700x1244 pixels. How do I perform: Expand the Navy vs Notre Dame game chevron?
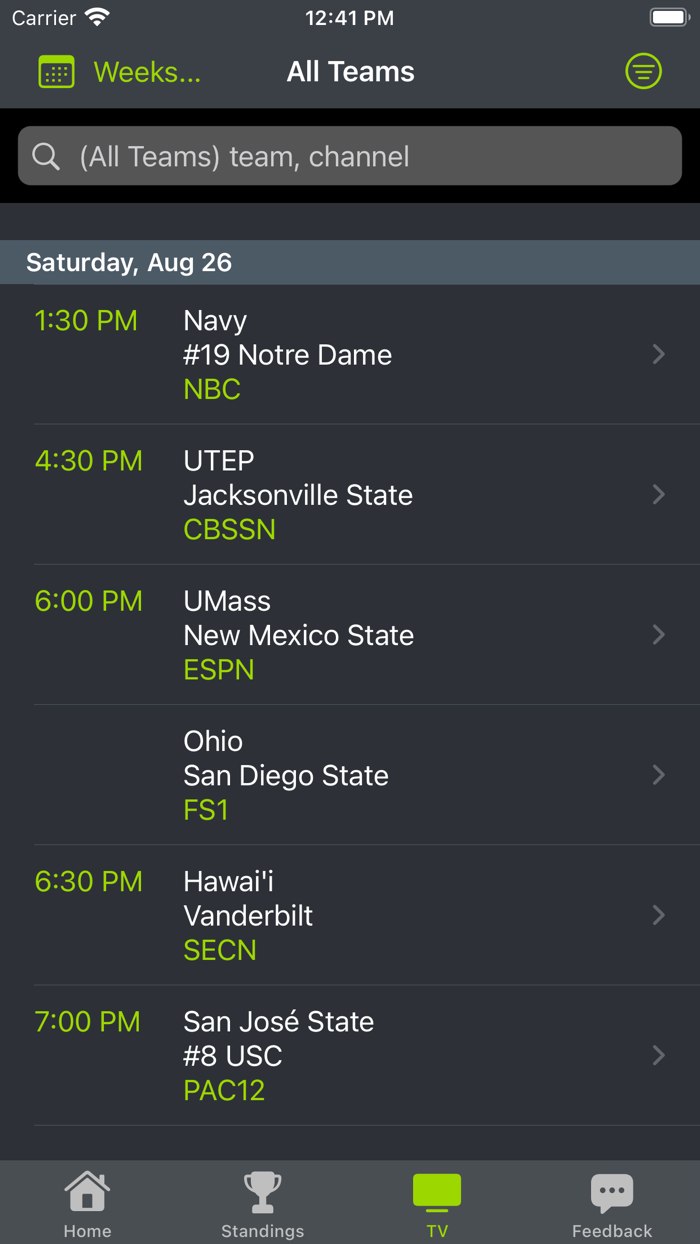[658, 354]
